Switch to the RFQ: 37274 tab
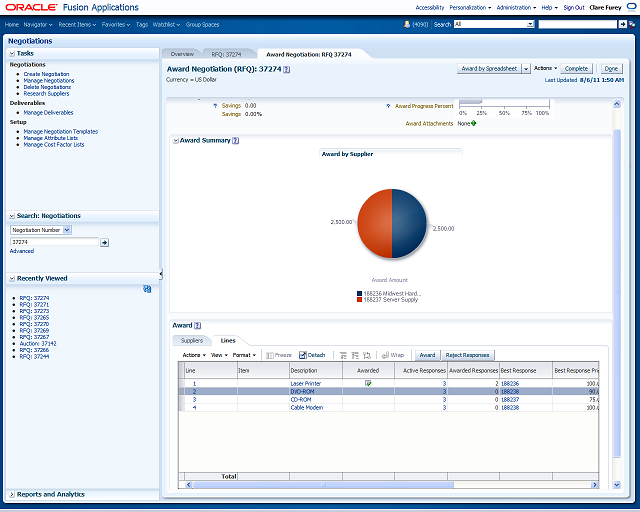Image resolution: width=640 pixels, height=512 pixels. pos(226,54)
